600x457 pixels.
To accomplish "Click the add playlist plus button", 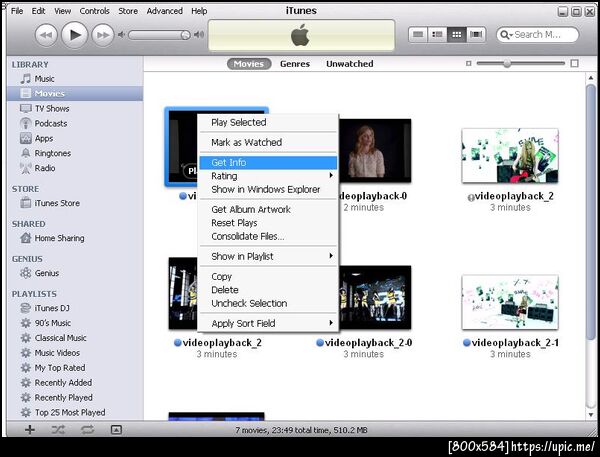I will point(30,430).
